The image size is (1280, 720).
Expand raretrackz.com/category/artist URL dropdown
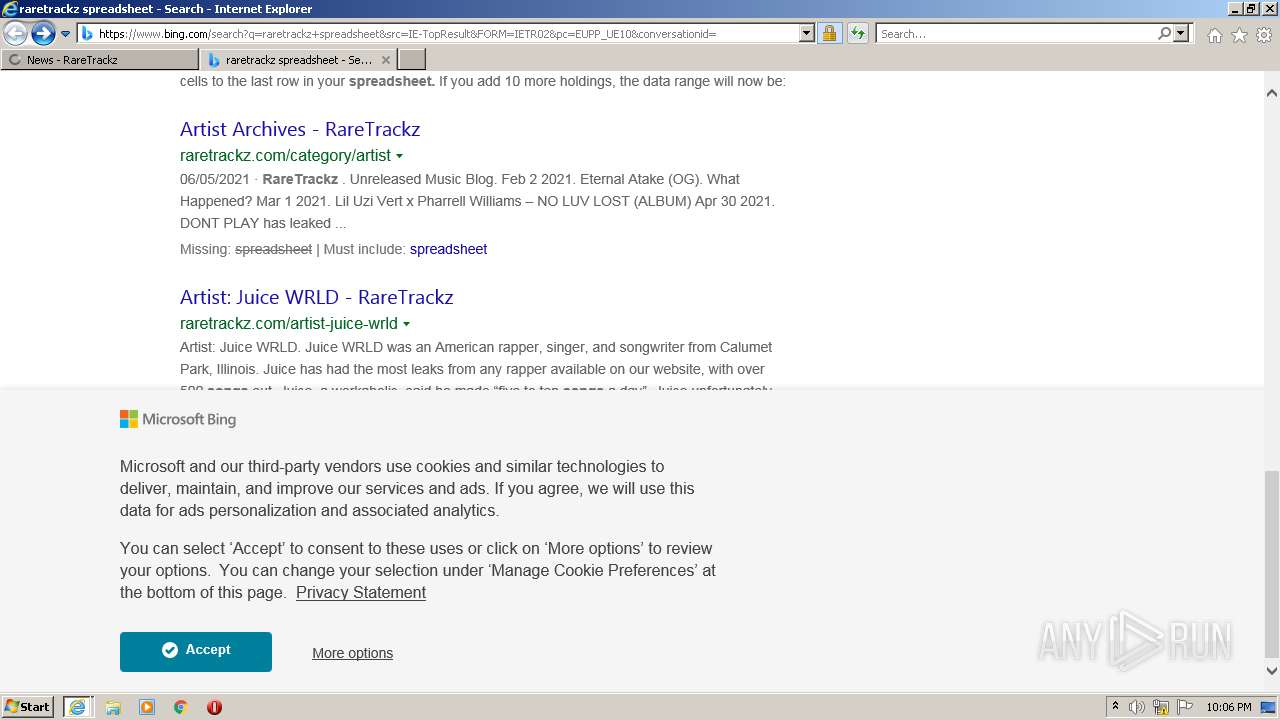400,156
